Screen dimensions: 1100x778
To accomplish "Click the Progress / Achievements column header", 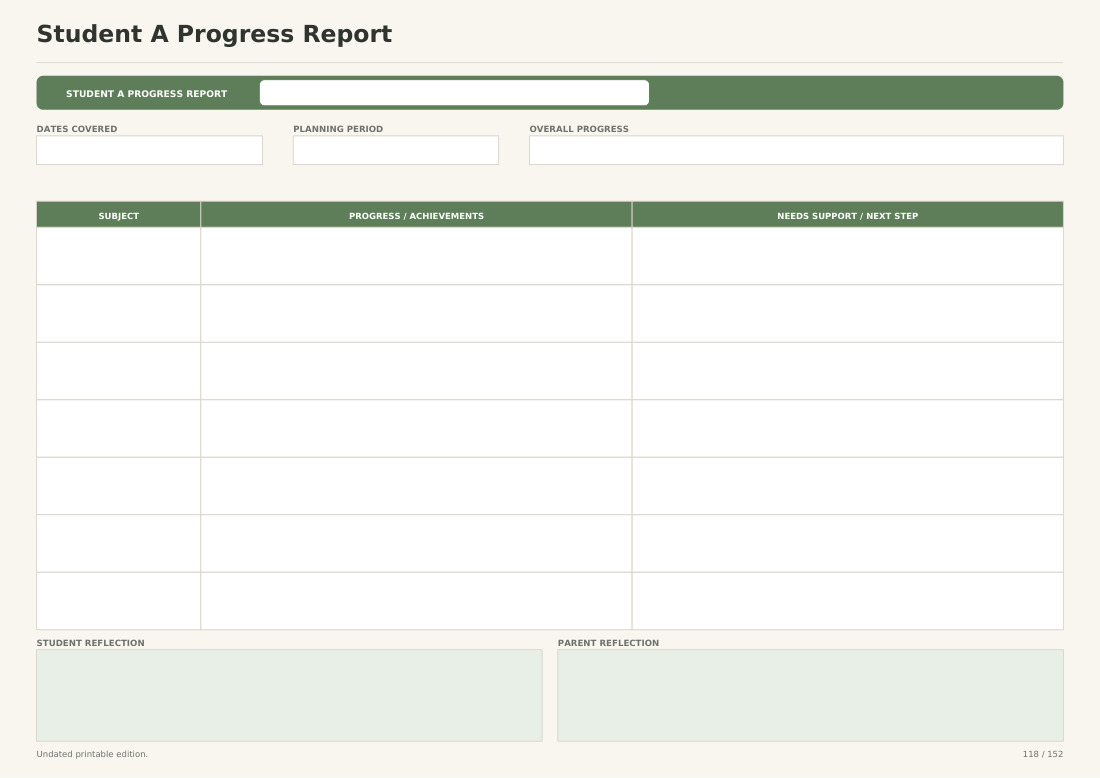I will click(x=416, y=215).
